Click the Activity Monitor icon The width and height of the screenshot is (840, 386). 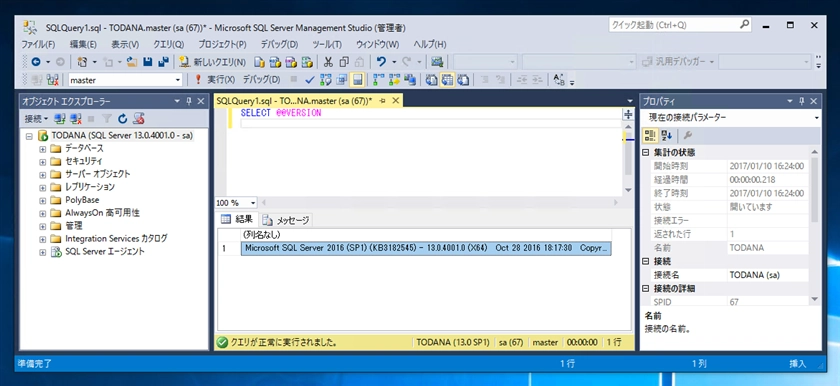click(437, 62)
